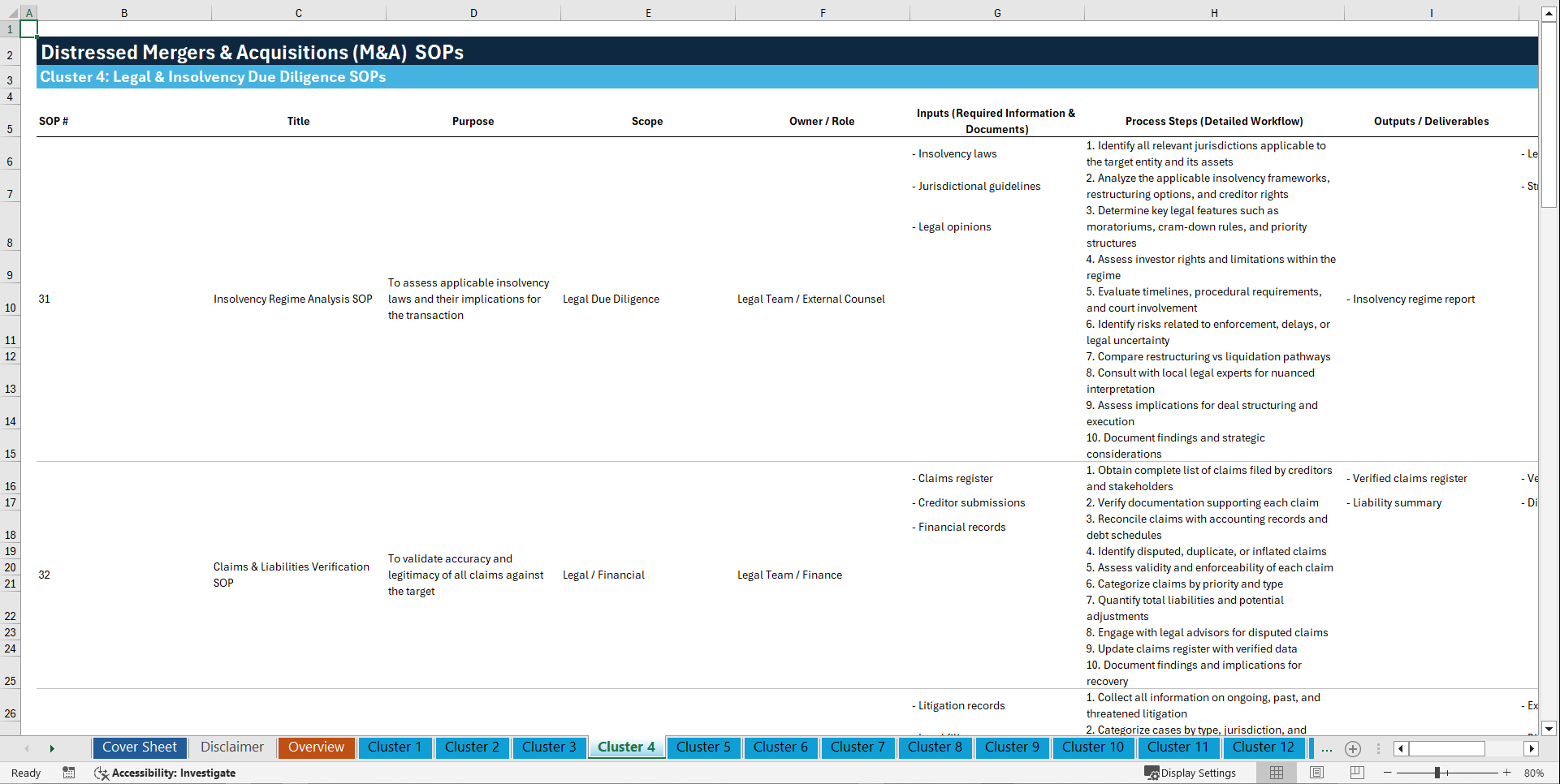Open the Disclaimer sheet tab
The width and height of the screenshot is (1560, 784).
(231, 747)
